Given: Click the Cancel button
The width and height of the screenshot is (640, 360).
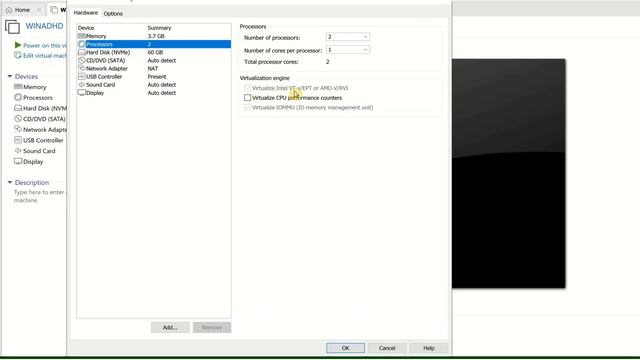Looking at the screenshot, I should coord(387,348).
